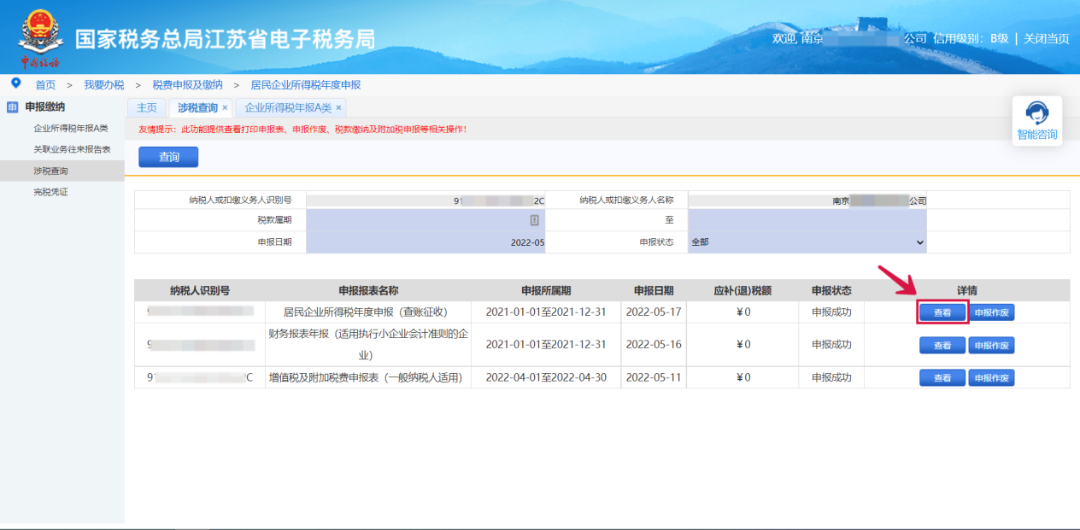The width and height of the screenshot is (1080, 530).
Task: Close the 涉税查询 tab
Action: click(225, 108)
